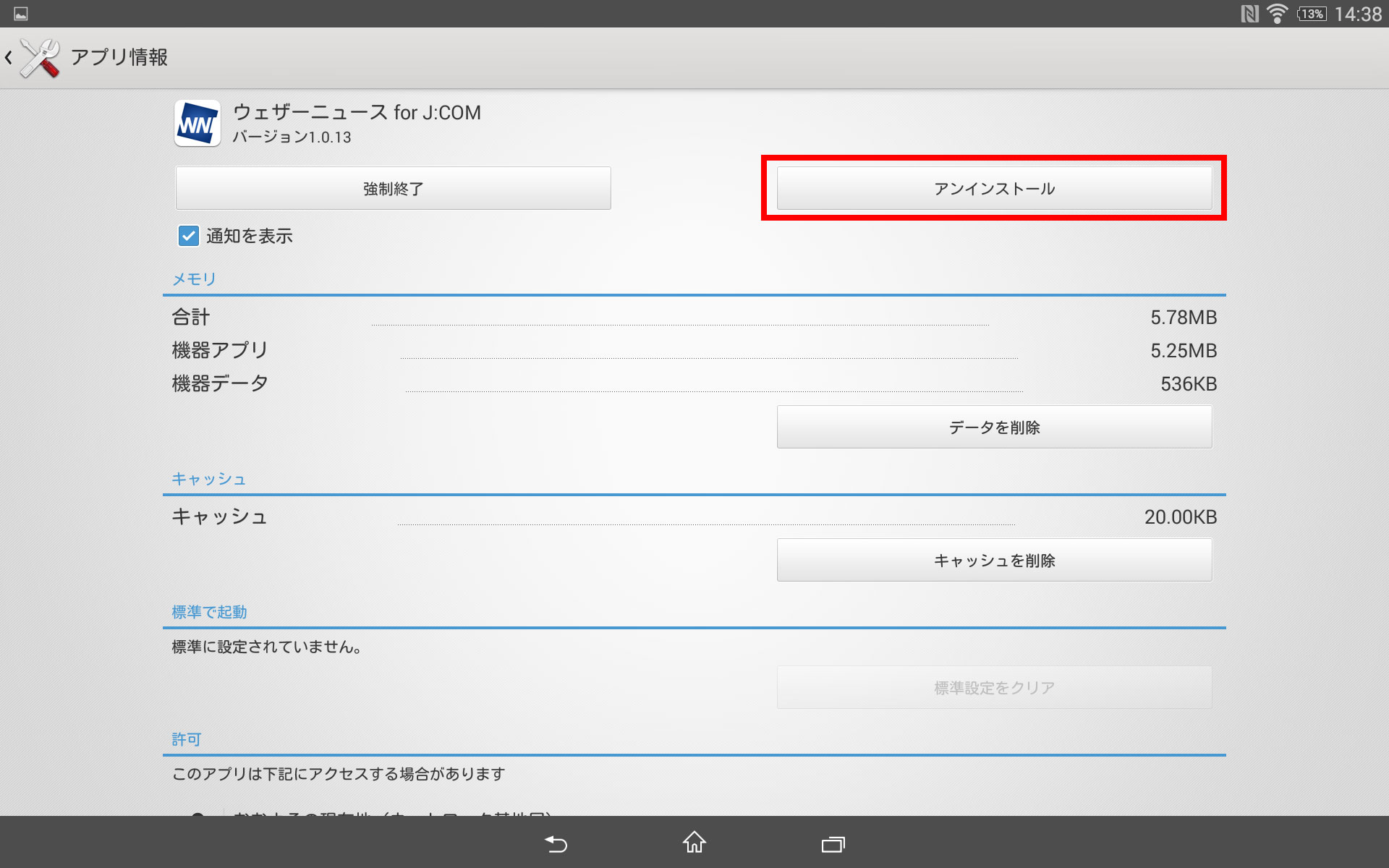Tap the アンインストール button
This screenshot has width=1389, height=868.
994,188
